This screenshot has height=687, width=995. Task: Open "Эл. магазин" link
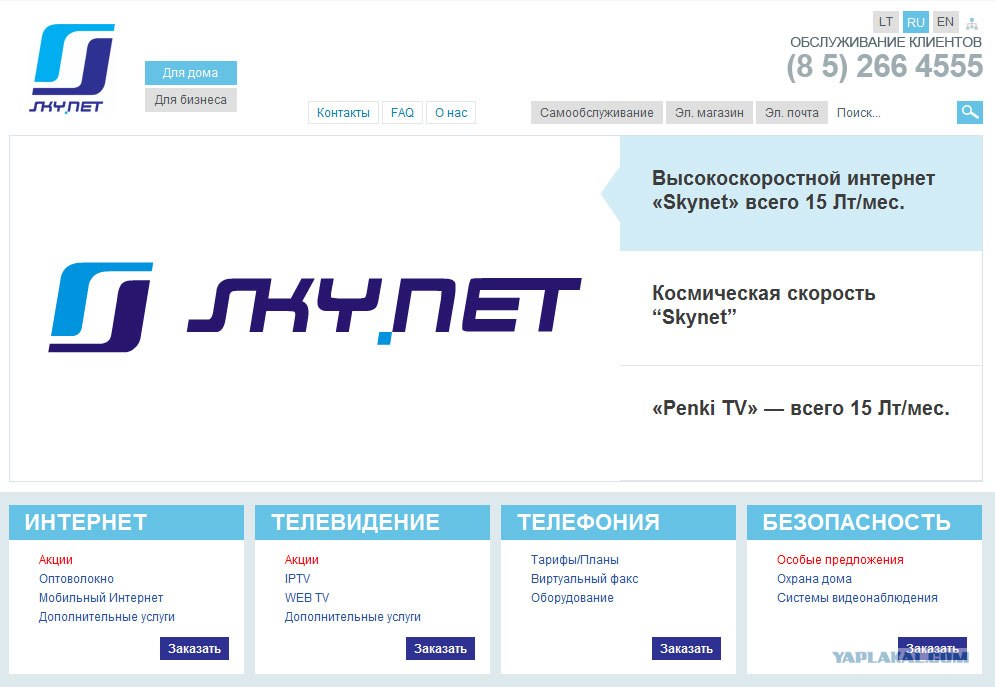click(x=709, y=113)
